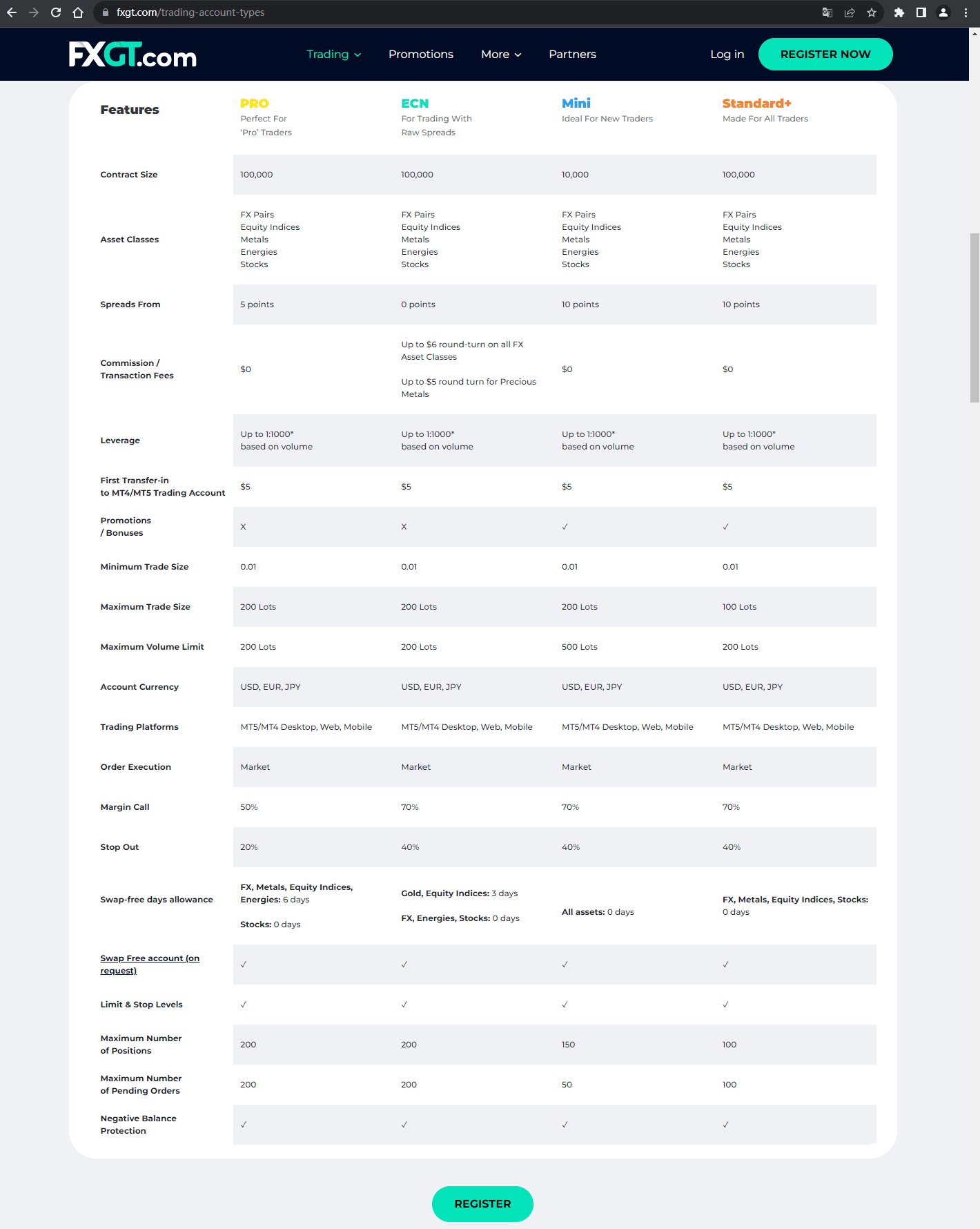Go to the browser home icon
This screenshot has height=1229, width=980.
coord(78,12)
